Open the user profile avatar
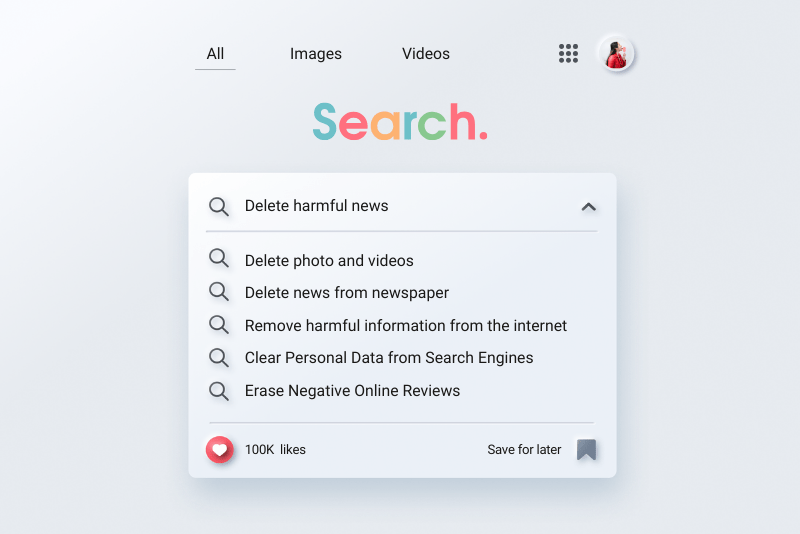 click(x=616, y=54)
